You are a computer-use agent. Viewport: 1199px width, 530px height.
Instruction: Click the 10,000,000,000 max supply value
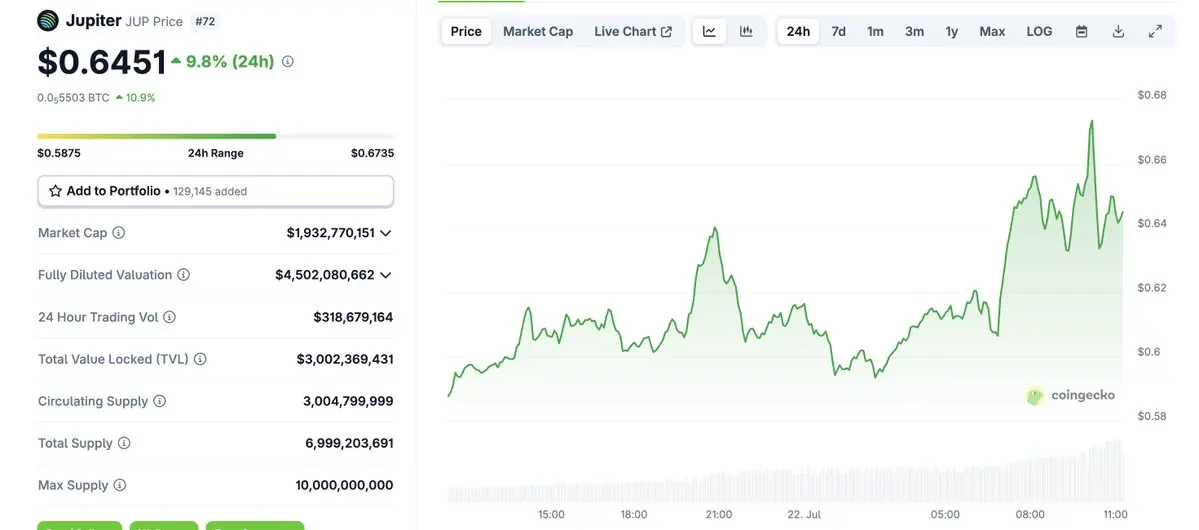click(x=344, y=485)
